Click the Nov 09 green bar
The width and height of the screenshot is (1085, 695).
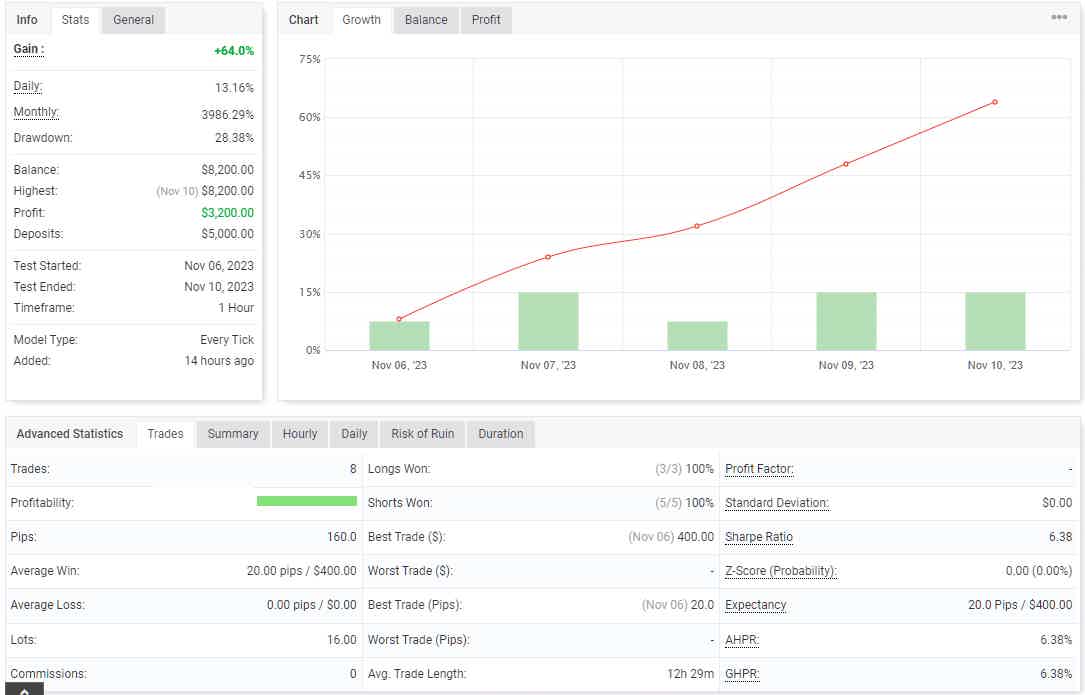click(x=846, y=321)
